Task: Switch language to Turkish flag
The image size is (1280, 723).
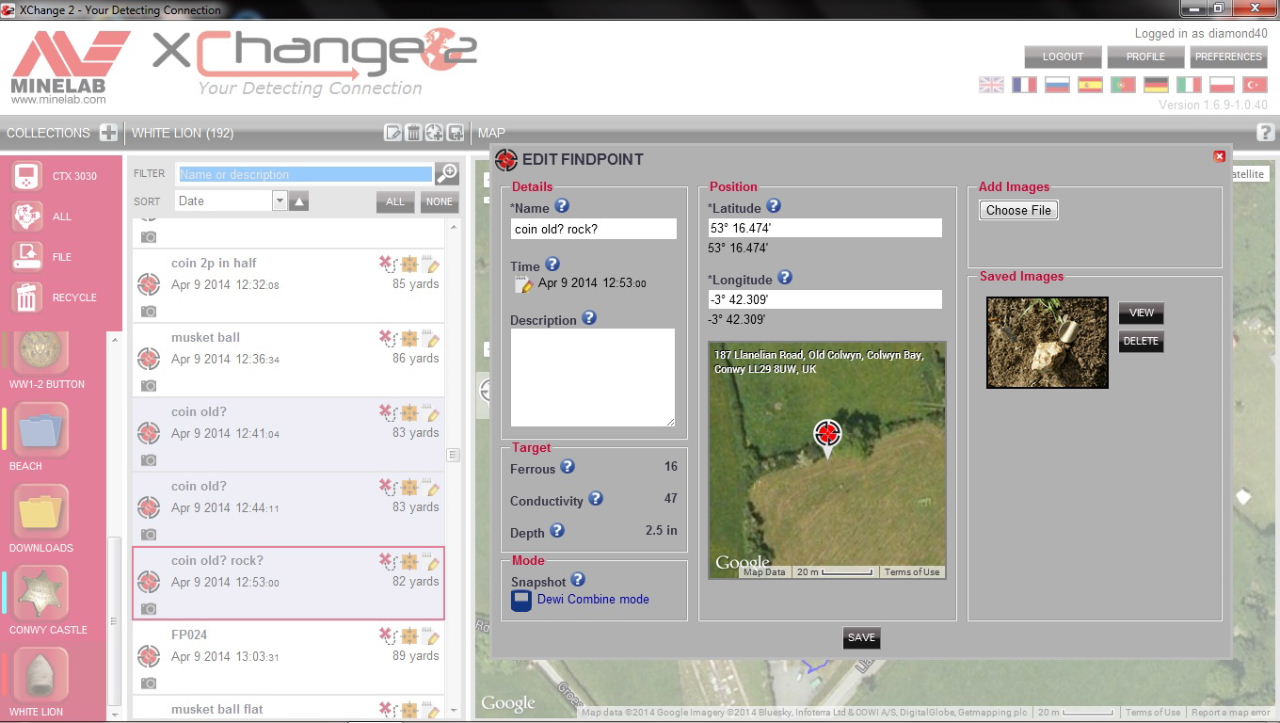Action: (1254, 85)
